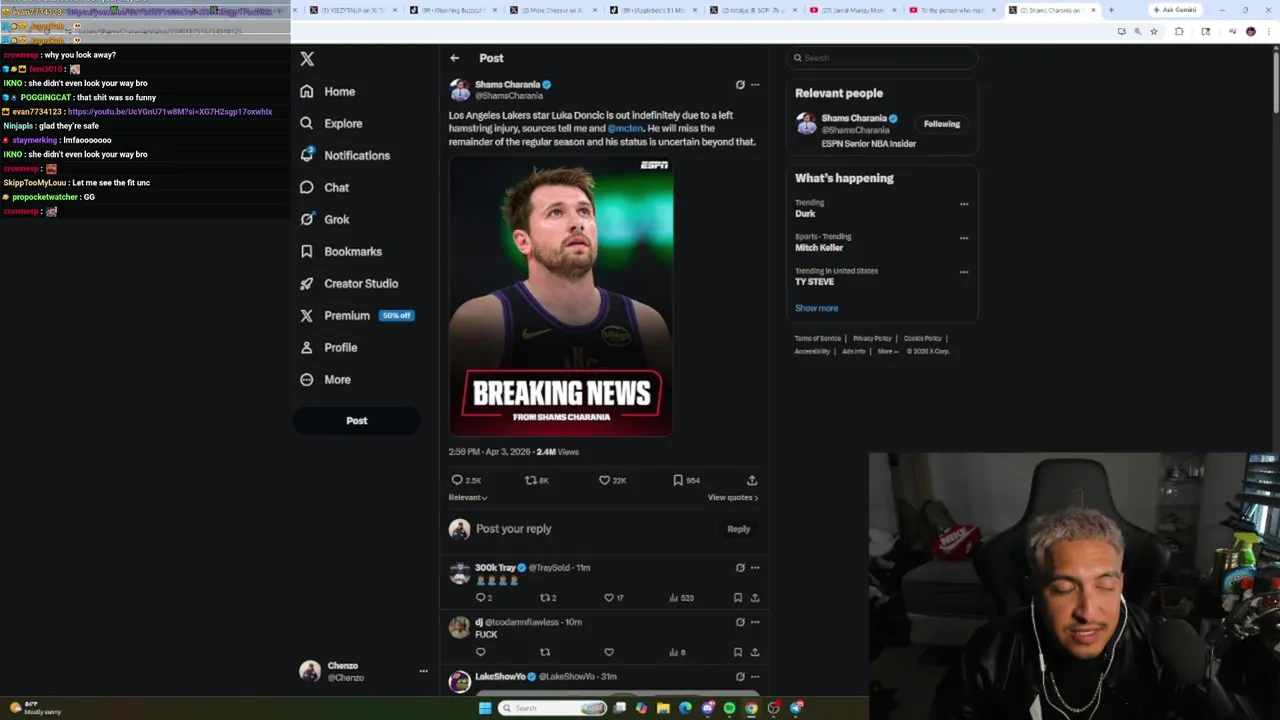Viewport: 1280px width, 720px height.
Task: Open Creator Studio
Action: click(x=349, y=283)
